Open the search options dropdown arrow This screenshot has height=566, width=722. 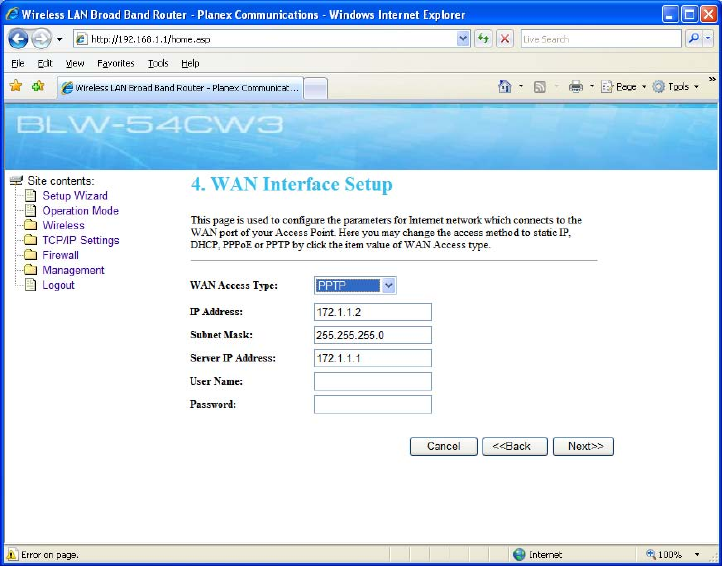708,40
